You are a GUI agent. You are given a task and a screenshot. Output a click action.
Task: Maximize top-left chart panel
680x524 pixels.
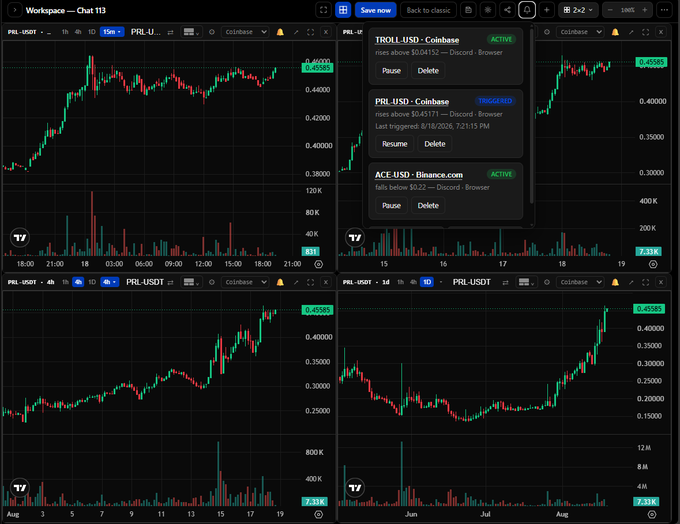[311, 32]
